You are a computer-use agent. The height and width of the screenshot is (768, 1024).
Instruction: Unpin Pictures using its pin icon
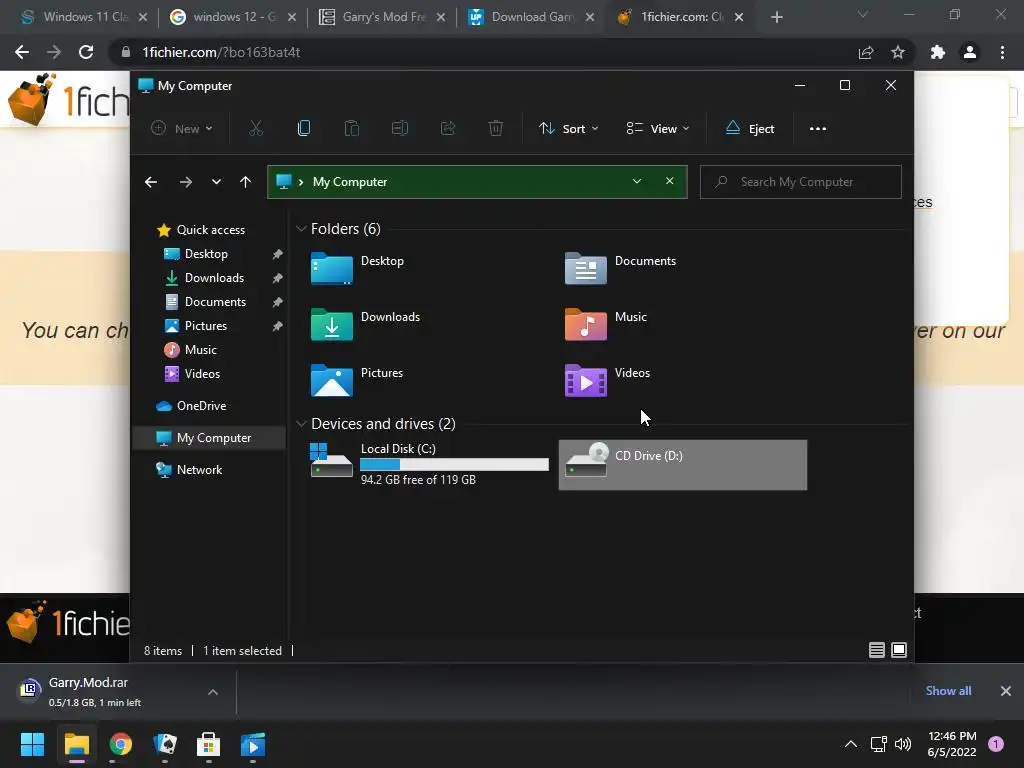[x=278, y=326]
